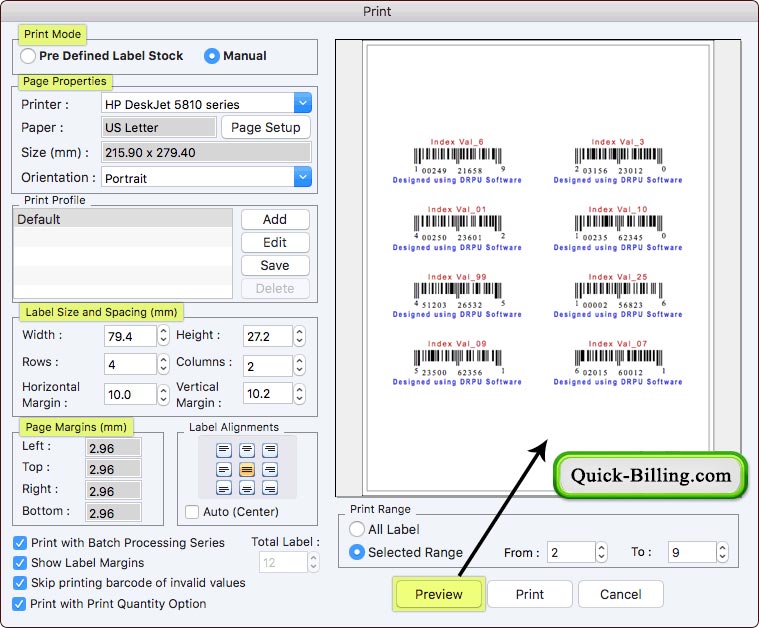Click the Index Val_6 barcode label preview
759x628 pixels.
click(457, 161)
